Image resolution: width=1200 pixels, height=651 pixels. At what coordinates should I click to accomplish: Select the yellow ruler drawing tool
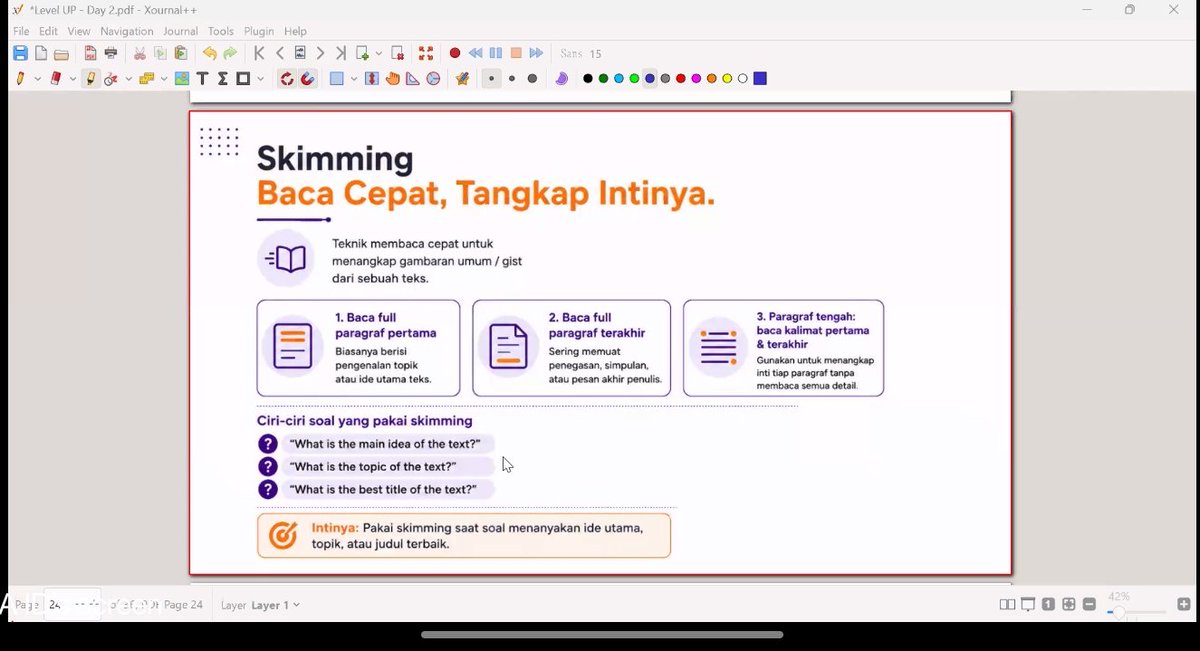click(146, 78)
